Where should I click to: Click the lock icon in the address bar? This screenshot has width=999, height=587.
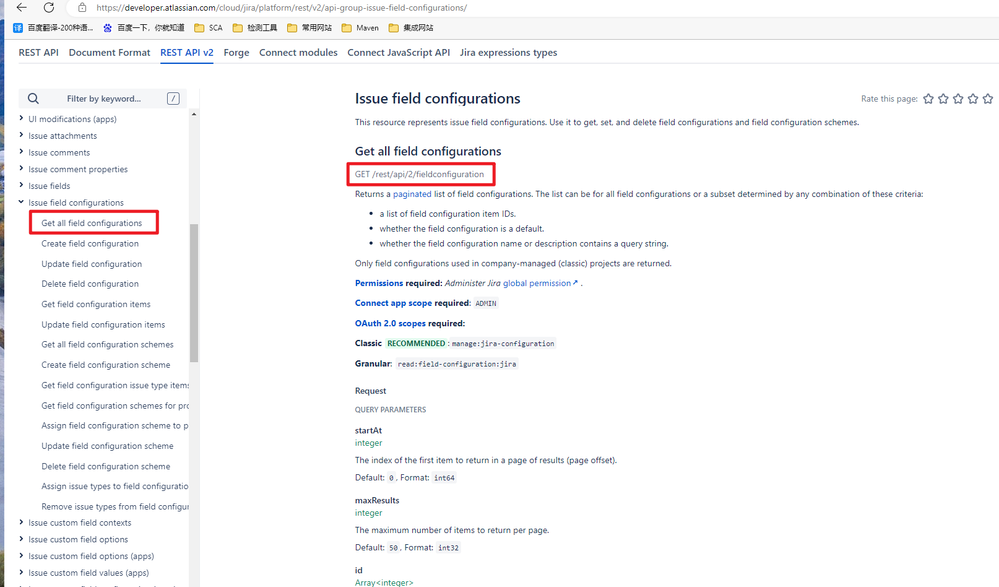(x=82, y=8)
